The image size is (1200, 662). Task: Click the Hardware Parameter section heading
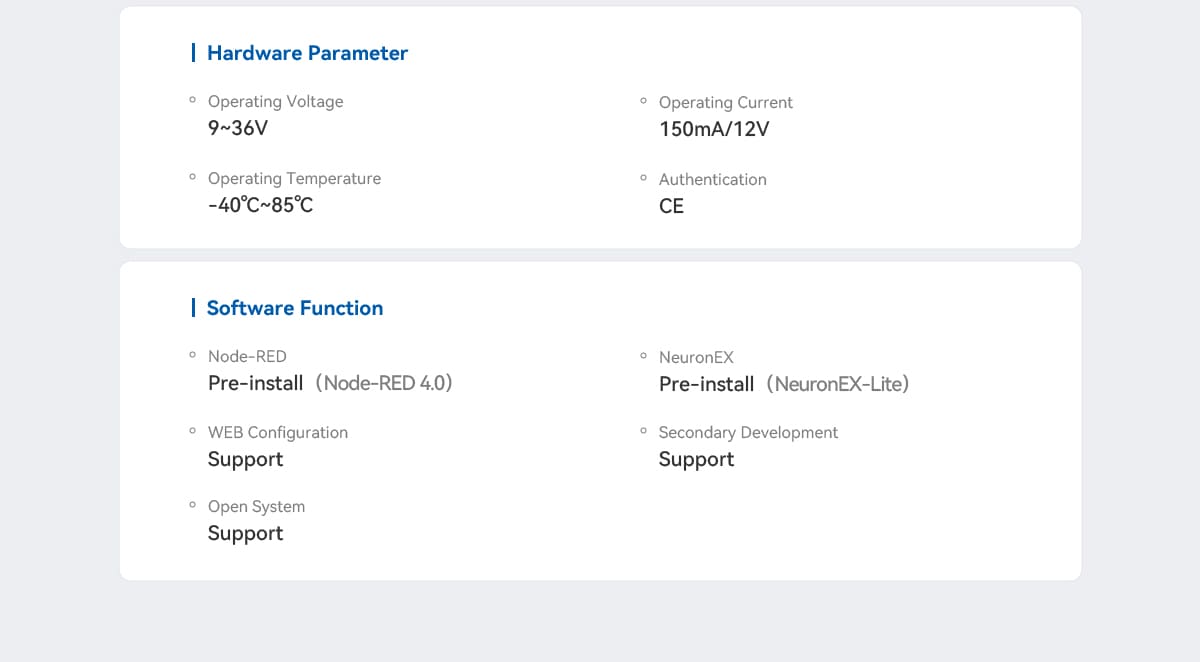pos(307,53)
